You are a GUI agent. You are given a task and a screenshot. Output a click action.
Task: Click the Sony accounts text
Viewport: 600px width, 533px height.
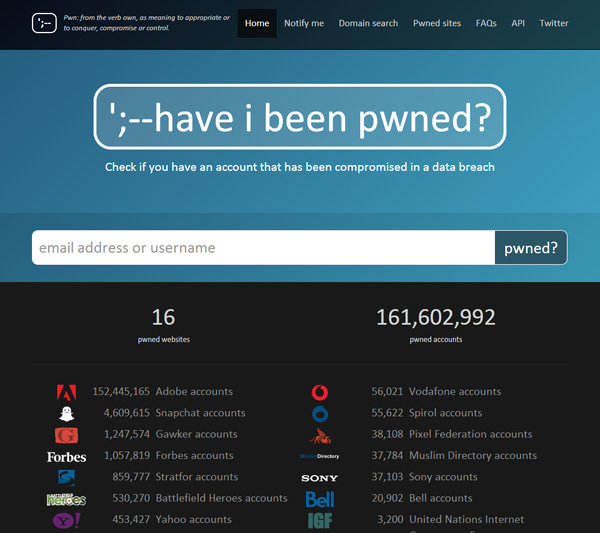pos(443,477)
